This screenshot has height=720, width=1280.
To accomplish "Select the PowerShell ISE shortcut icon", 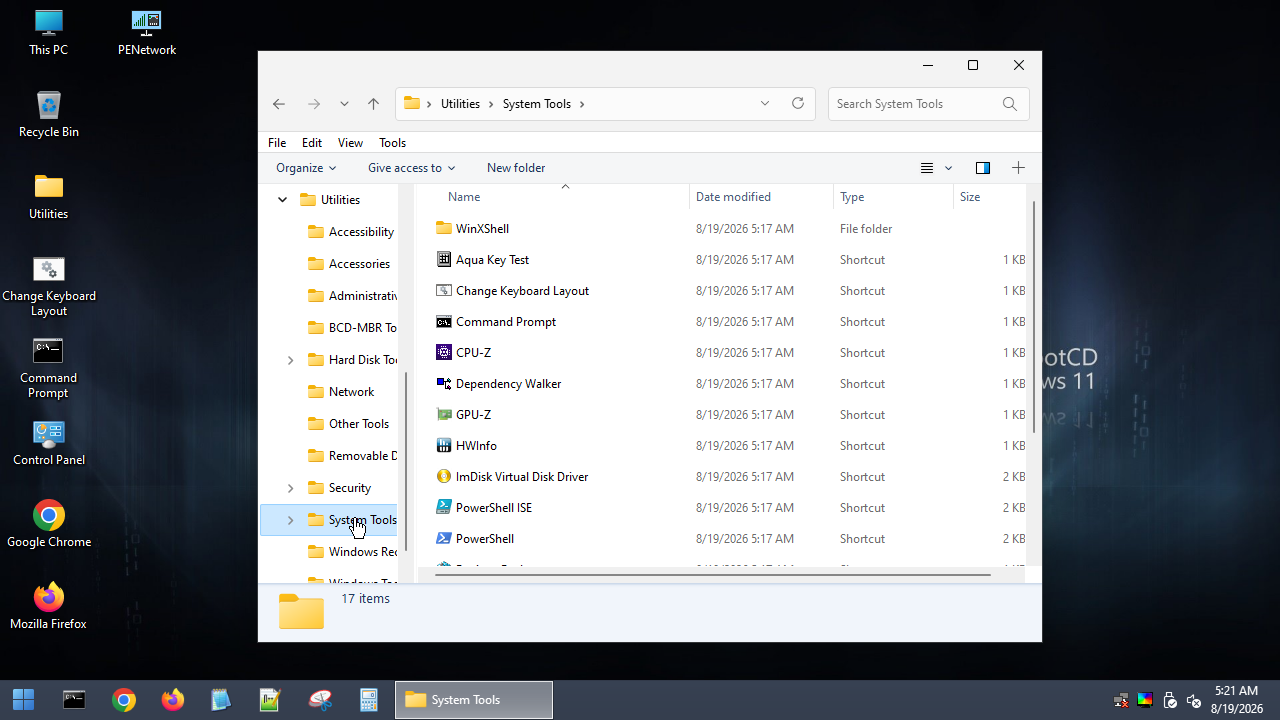I will 444,508.
